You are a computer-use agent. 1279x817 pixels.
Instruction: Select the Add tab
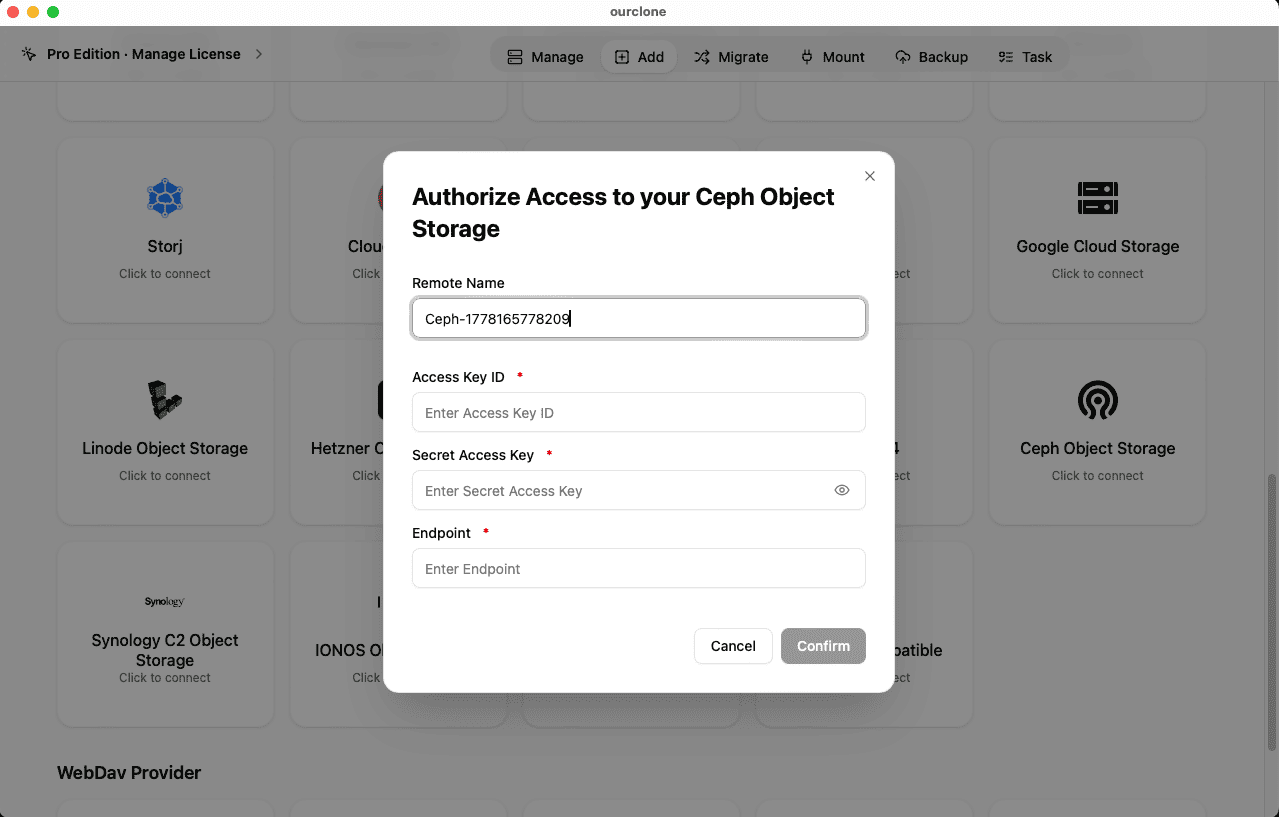click(x=639, y=57)
